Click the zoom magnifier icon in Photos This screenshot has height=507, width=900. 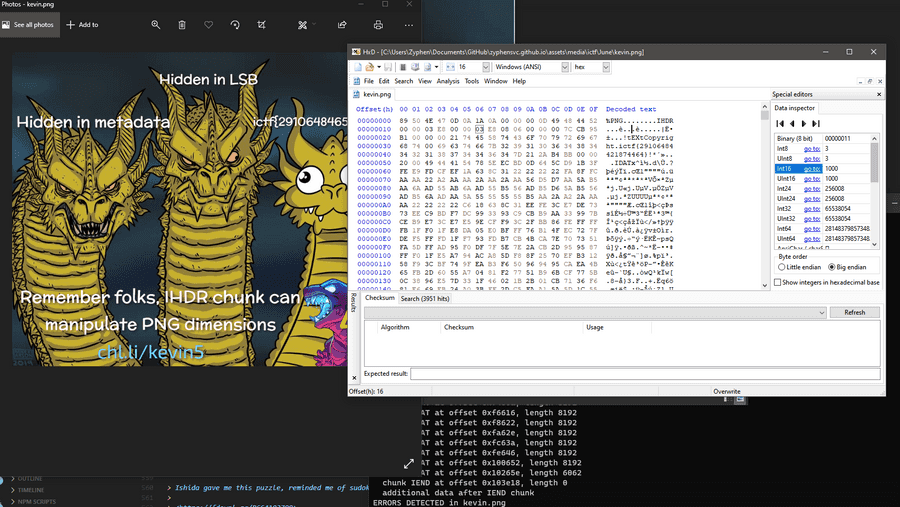[156, 25]
